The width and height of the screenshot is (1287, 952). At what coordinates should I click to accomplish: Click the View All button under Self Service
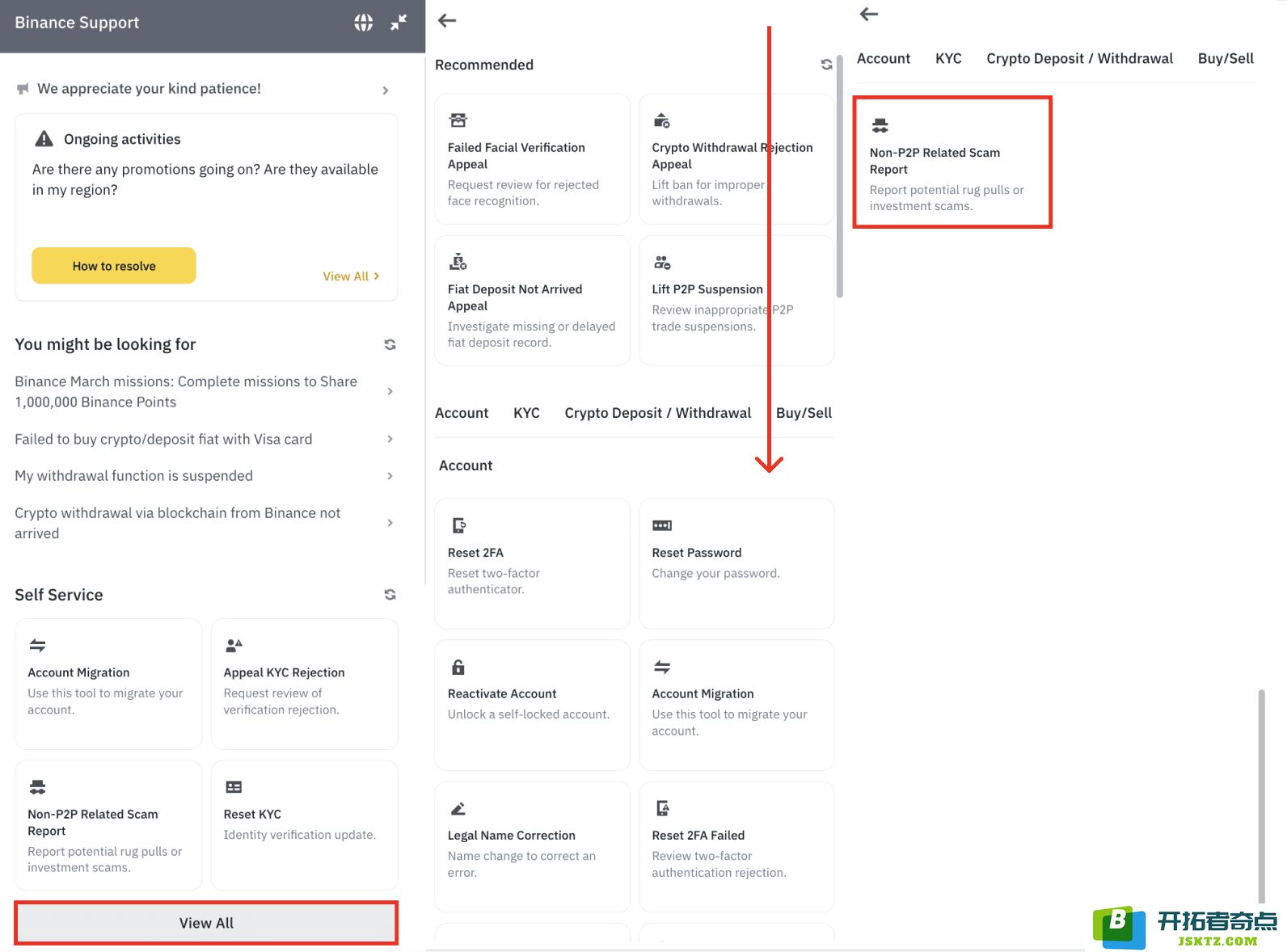click(206, 923)
